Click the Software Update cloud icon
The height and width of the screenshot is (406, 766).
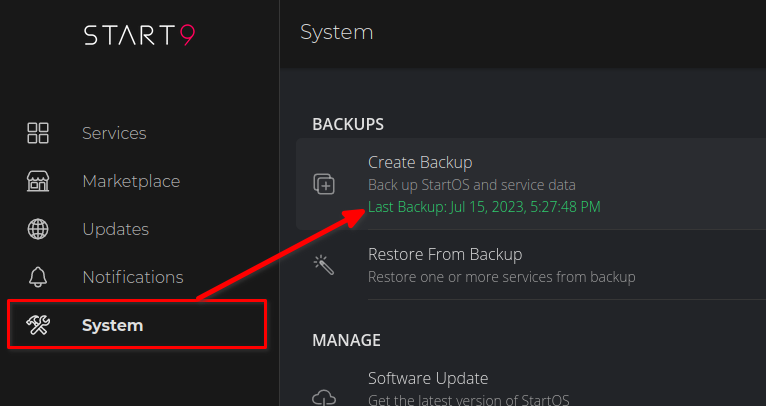coord(324,396)
